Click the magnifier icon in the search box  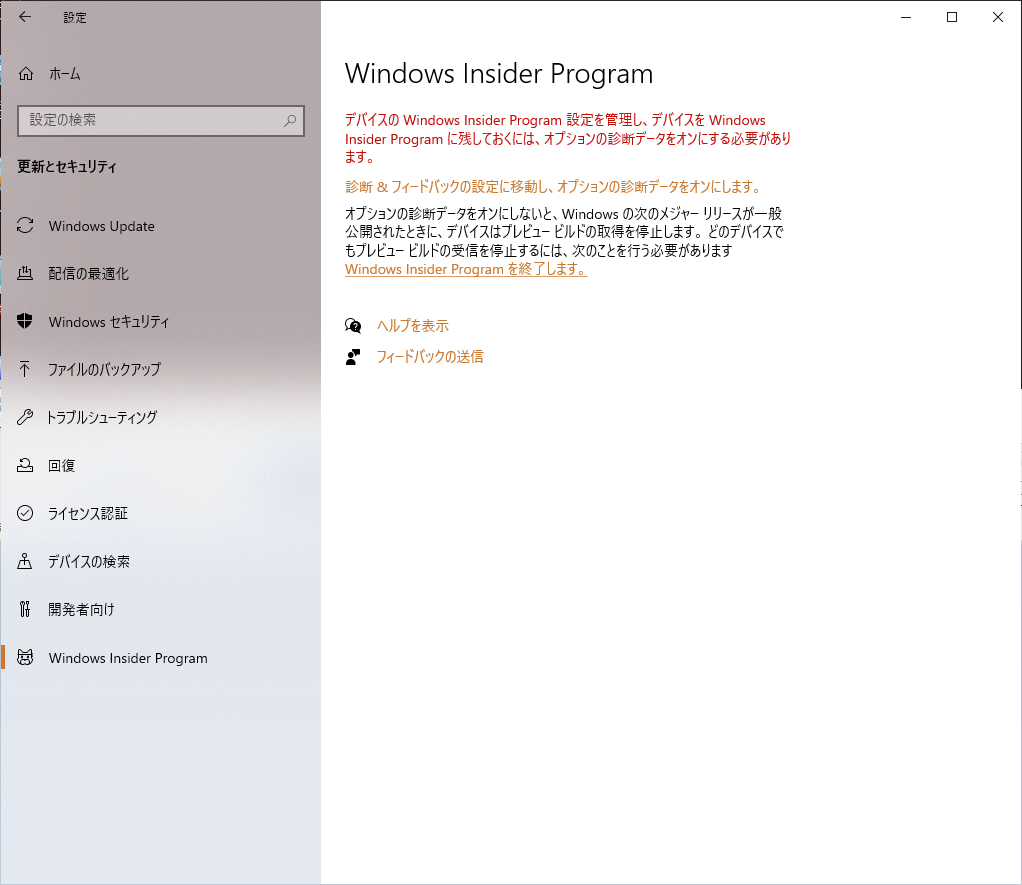point(290,121)
